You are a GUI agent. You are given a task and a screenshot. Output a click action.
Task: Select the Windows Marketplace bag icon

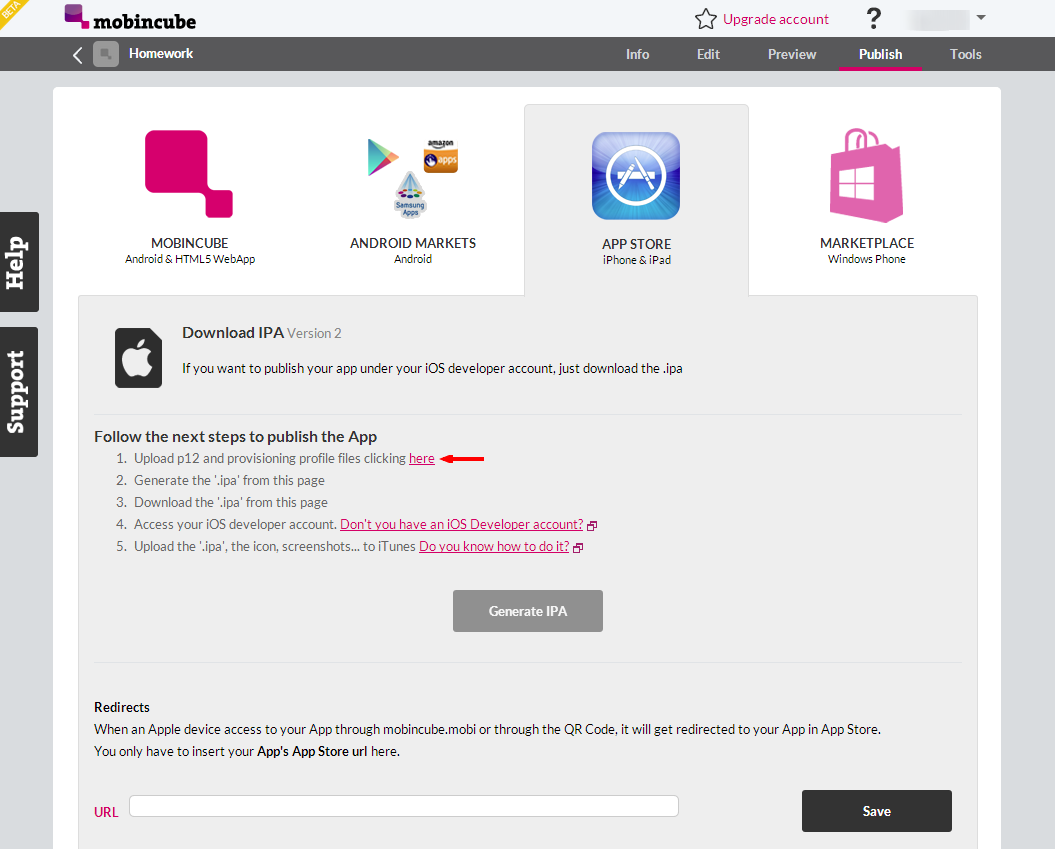point(867,175)
